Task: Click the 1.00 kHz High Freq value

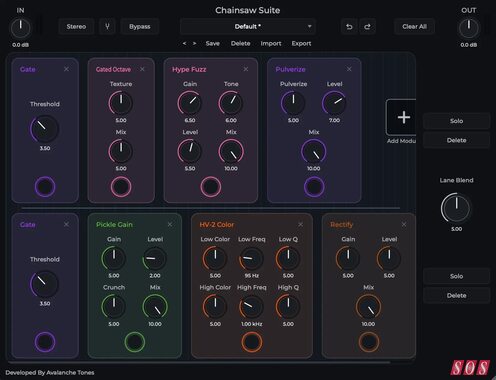Action: click(252, 324)
